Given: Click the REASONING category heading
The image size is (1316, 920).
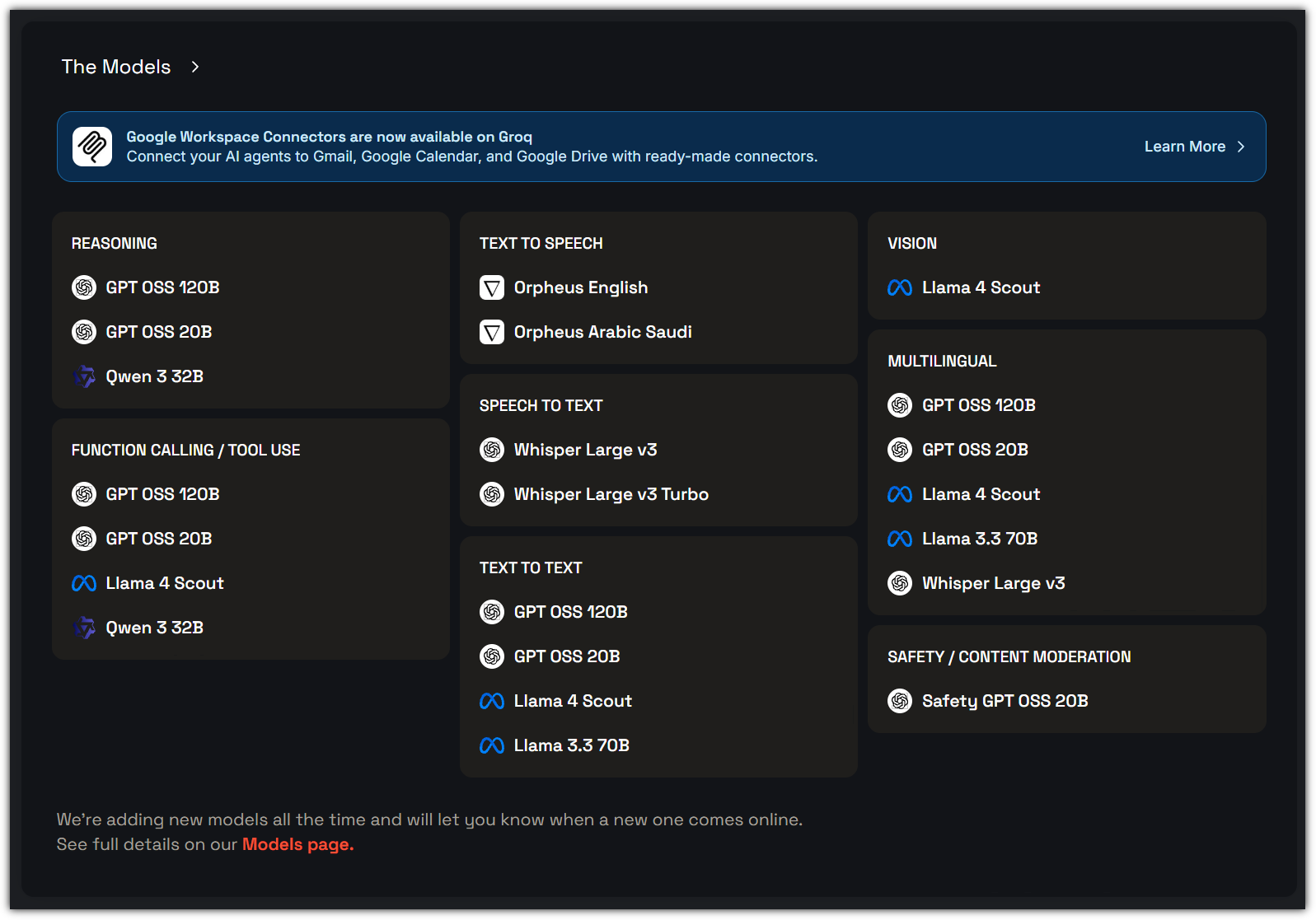Looking at the screenshot, I should tap(115, 244).
